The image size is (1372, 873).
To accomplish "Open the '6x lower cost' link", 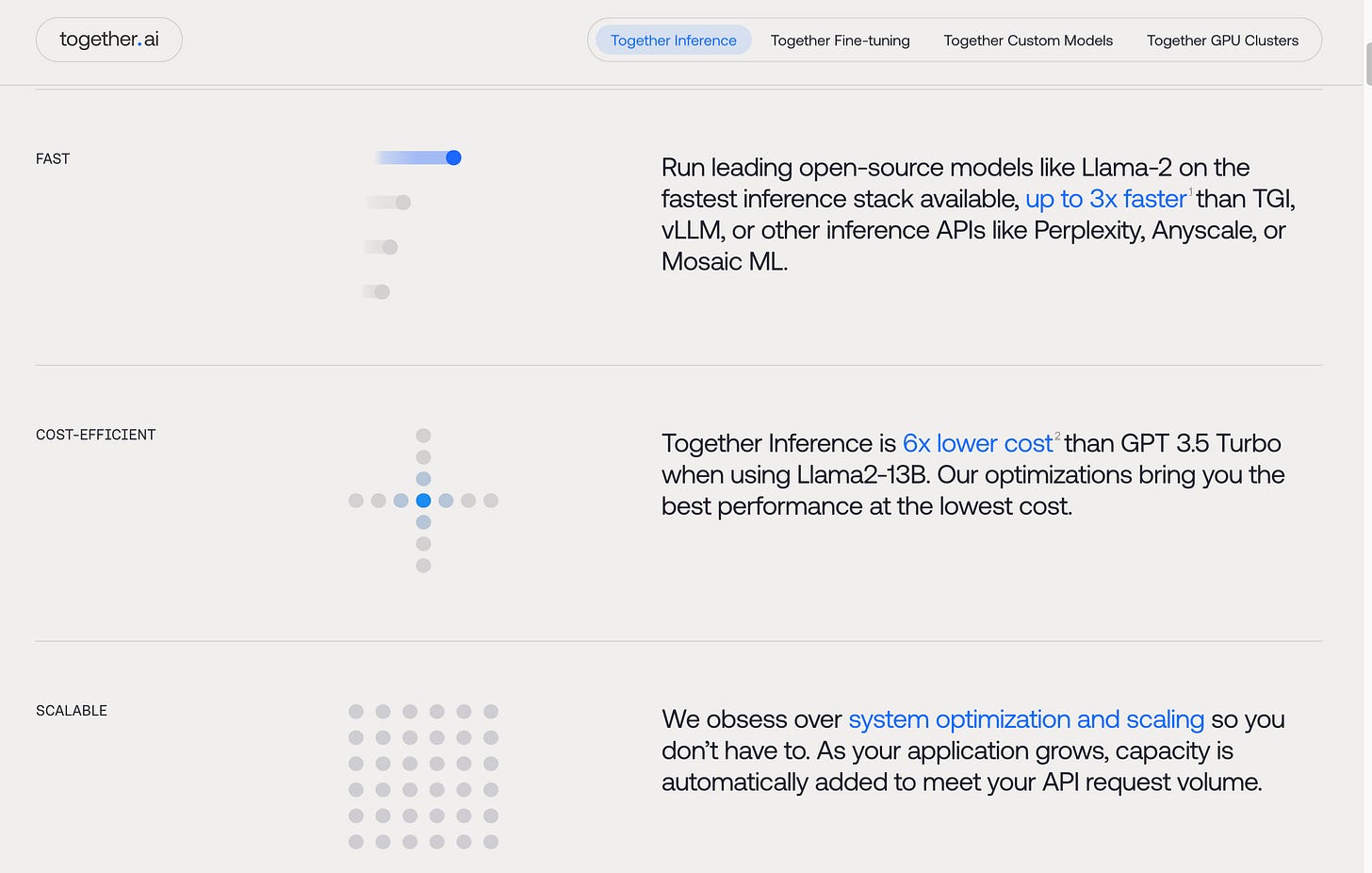I will click(x=977, y=443).
